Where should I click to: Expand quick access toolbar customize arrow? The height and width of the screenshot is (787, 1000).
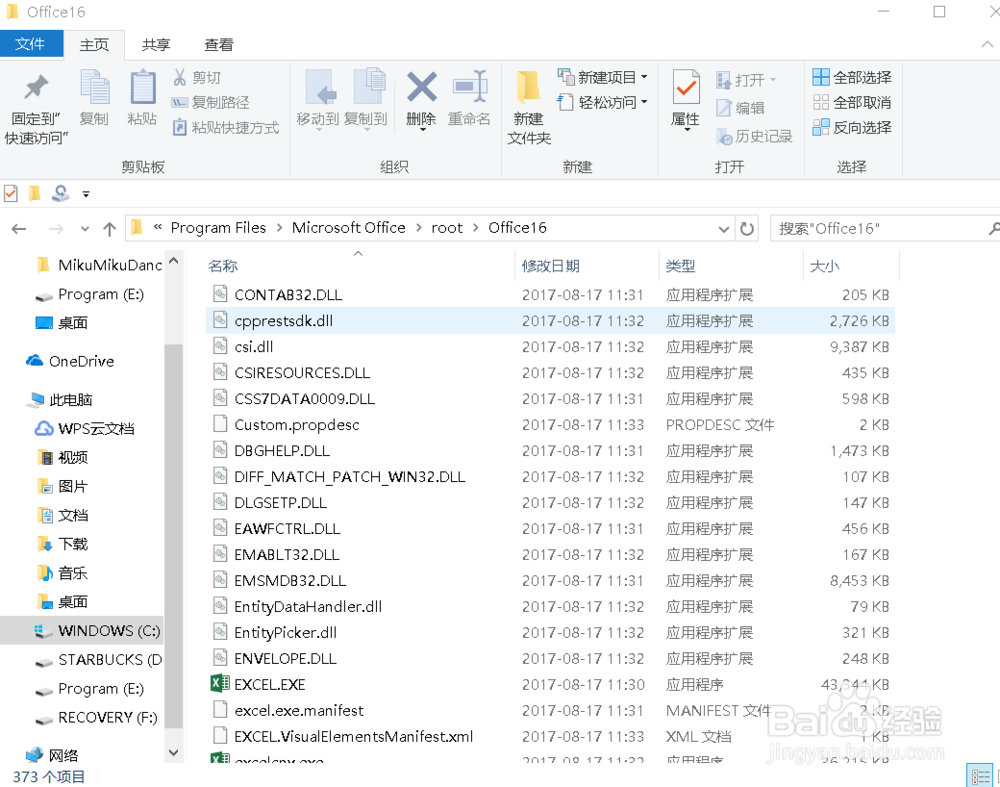pyautogui.click(x=85, y=194)
